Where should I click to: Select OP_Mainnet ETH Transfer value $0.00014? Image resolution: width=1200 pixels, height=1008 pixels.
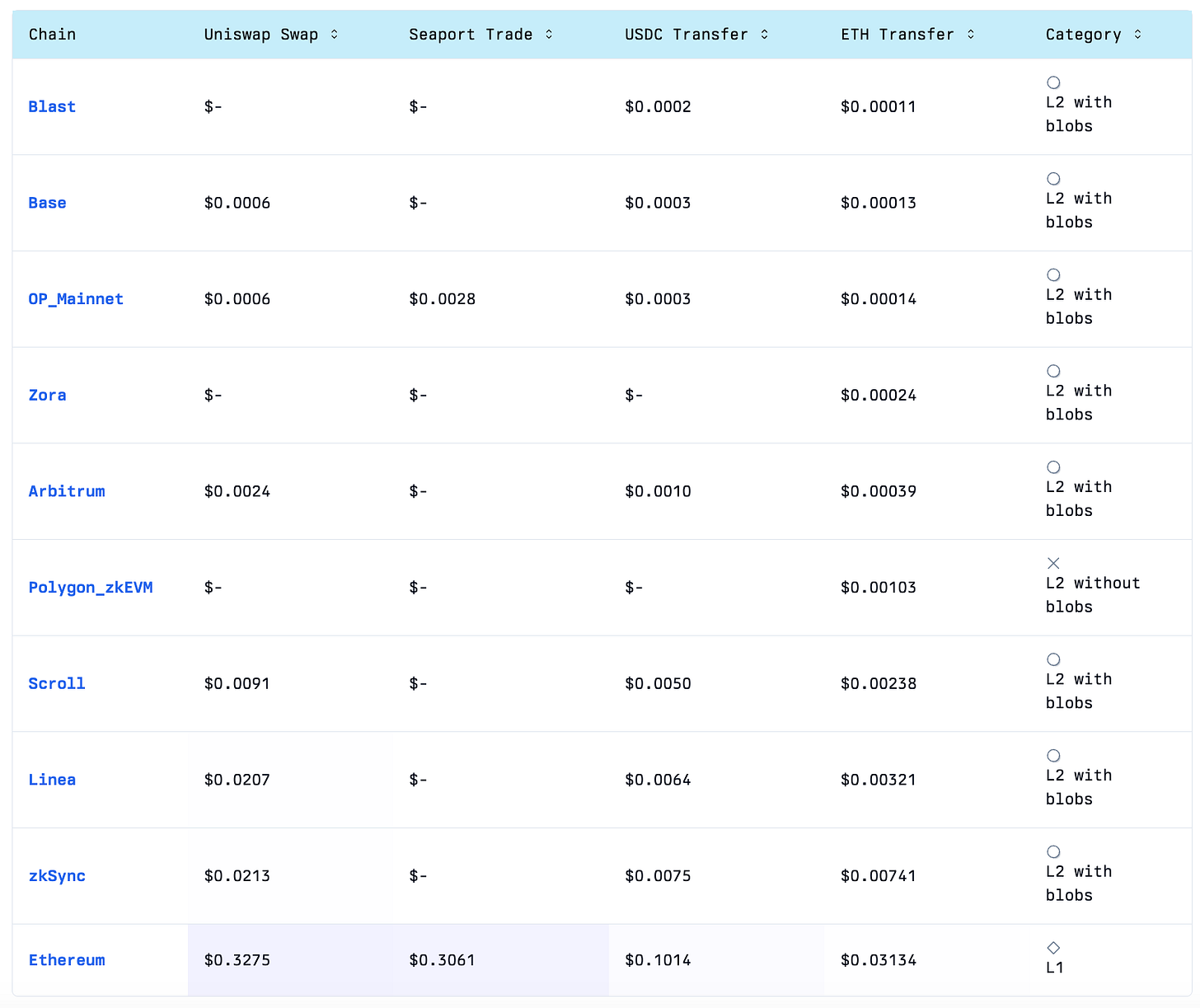pos(879,299)
